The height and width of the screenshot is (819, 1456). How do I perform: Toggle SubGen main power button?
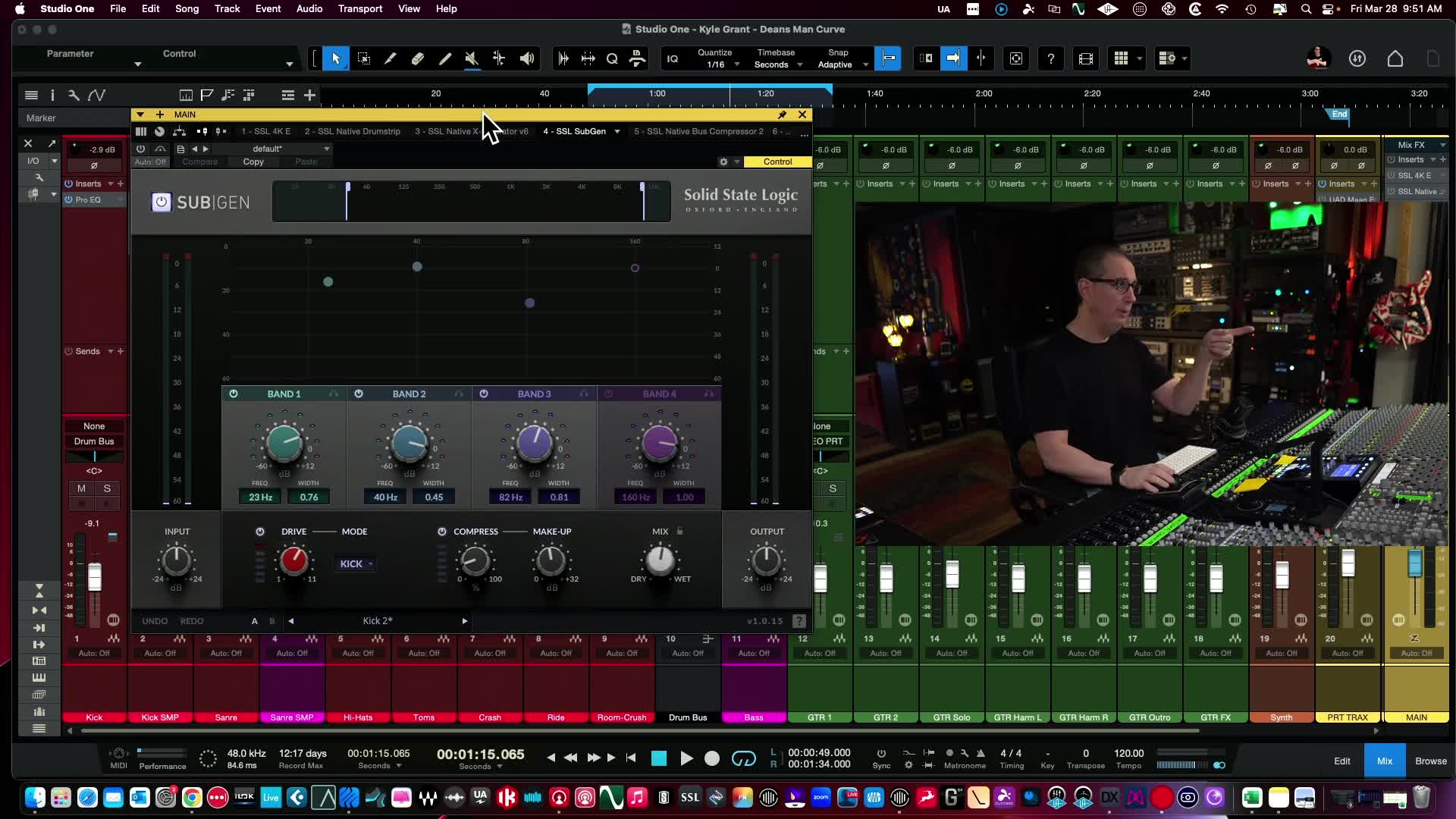click(161, 202)
